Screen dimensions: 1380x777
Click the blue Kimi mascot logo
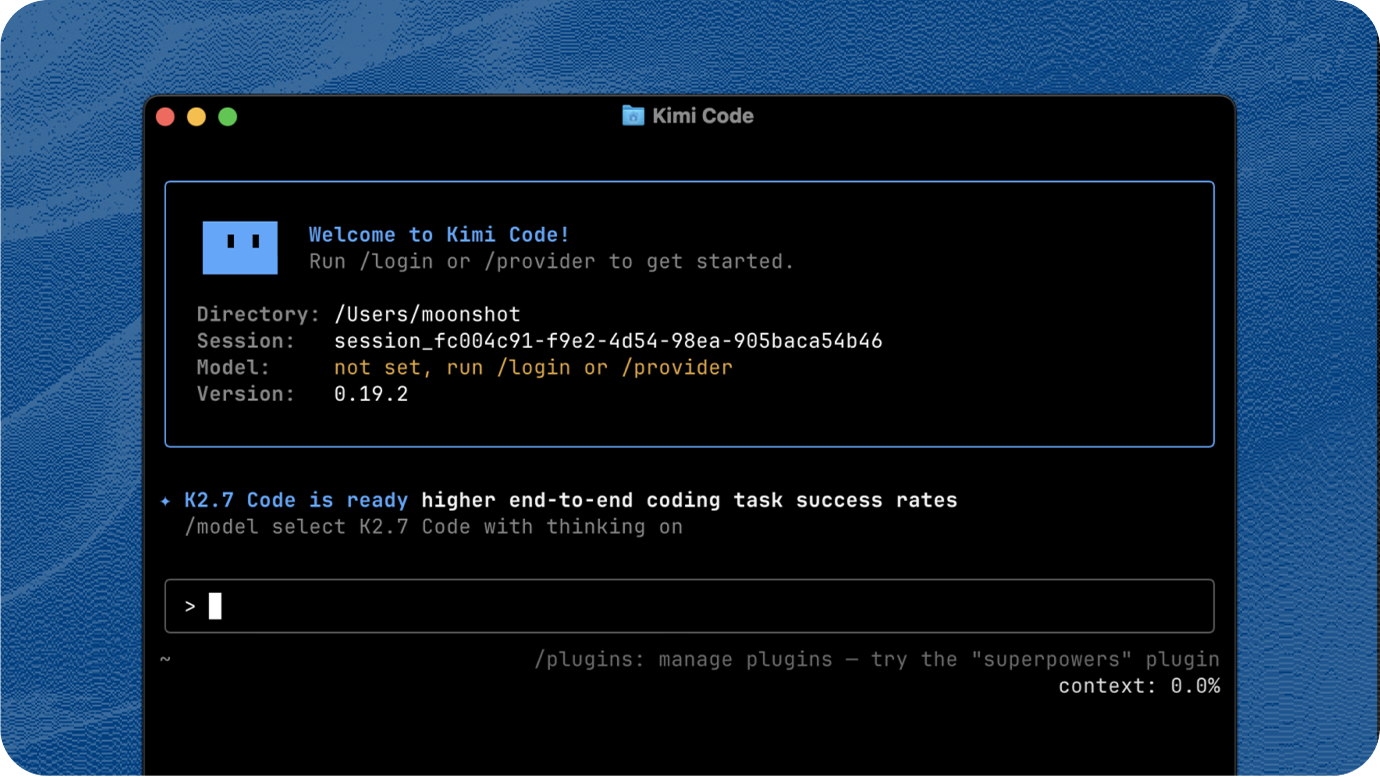tap(240, 247)
